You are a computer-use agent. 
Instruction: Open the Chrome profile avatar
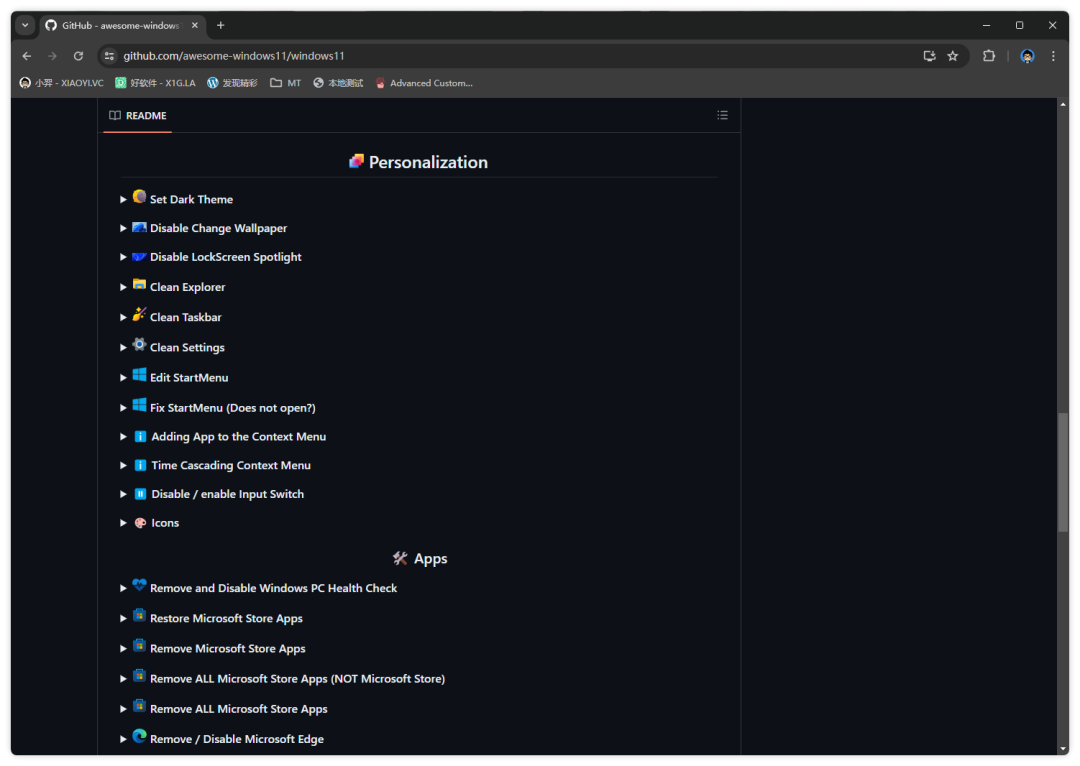1027,56
